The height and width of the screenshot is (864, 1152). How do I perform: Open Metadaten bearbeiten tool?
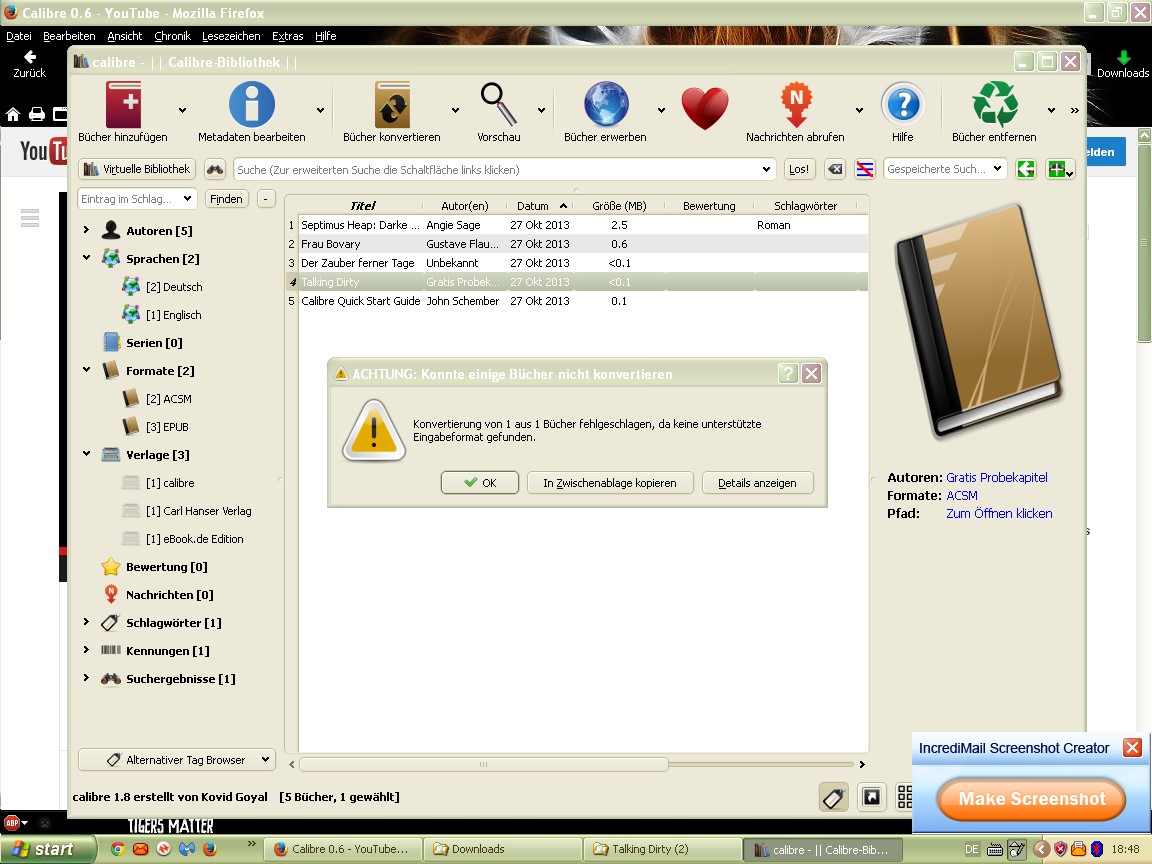tap(251, 105)
